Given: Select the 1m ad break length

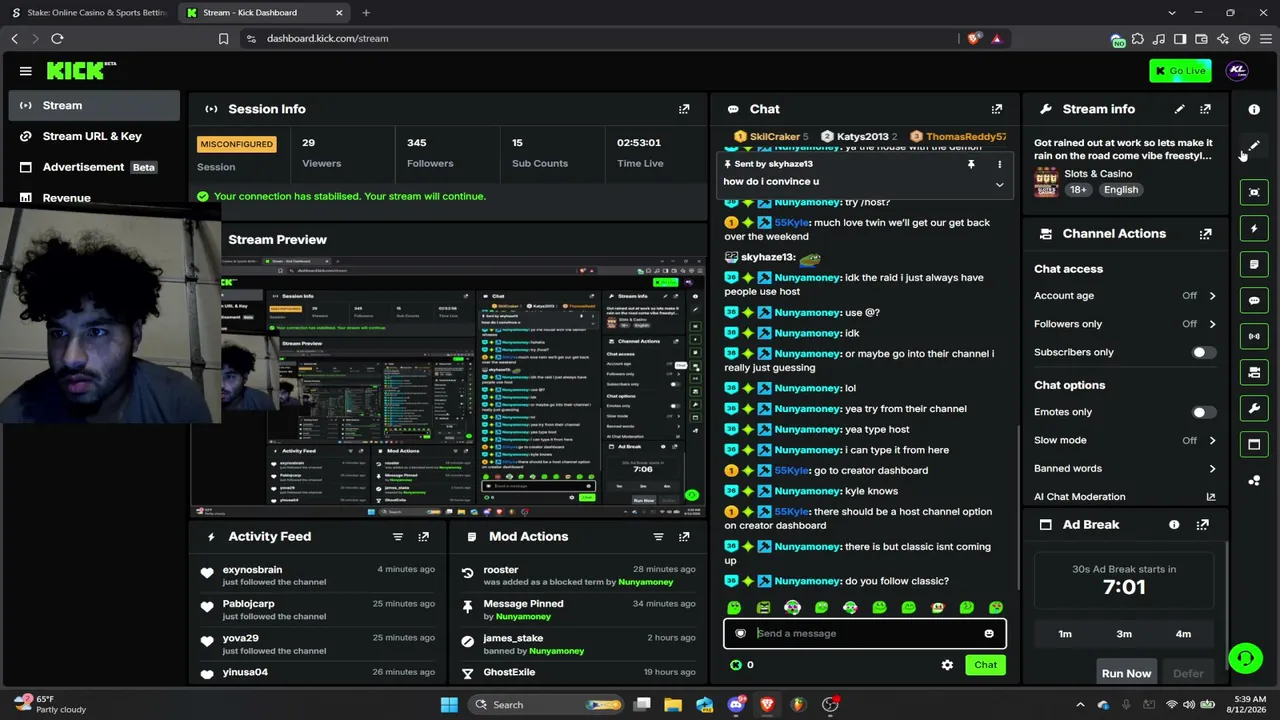Looking at the screenshot, I should [1065, 634].
